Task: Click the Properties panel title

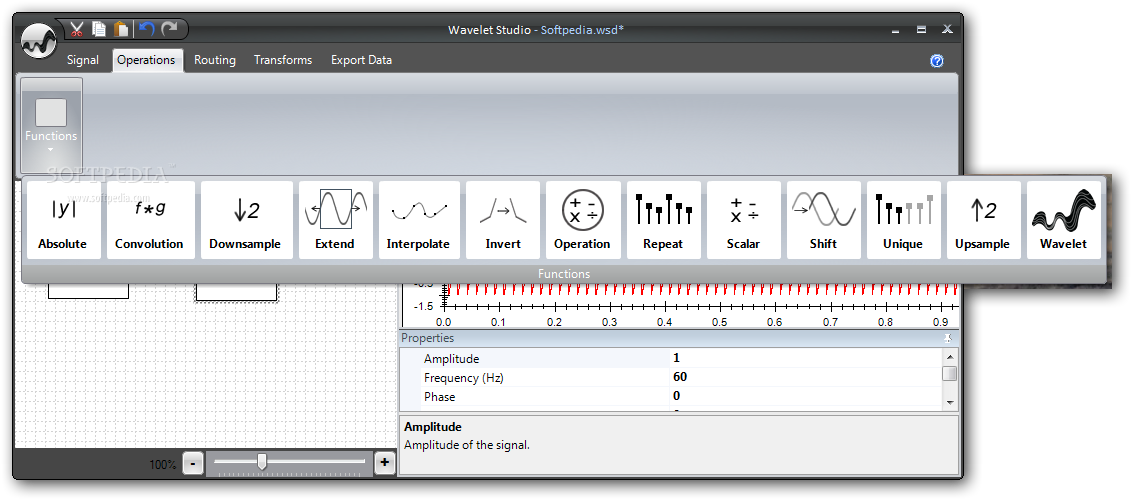Action: [428, 338]
